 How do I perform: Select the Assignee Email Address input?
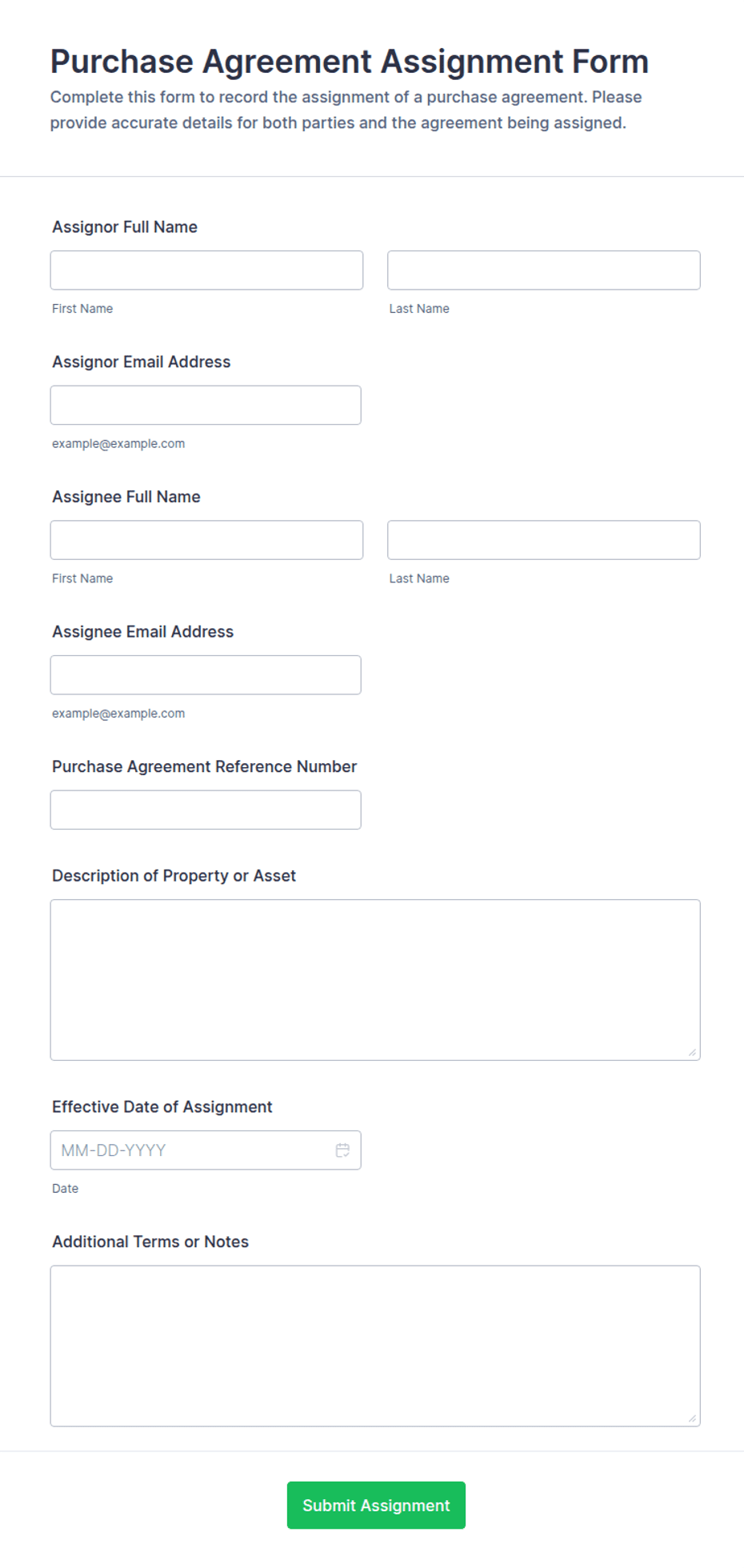coord(206,675)
